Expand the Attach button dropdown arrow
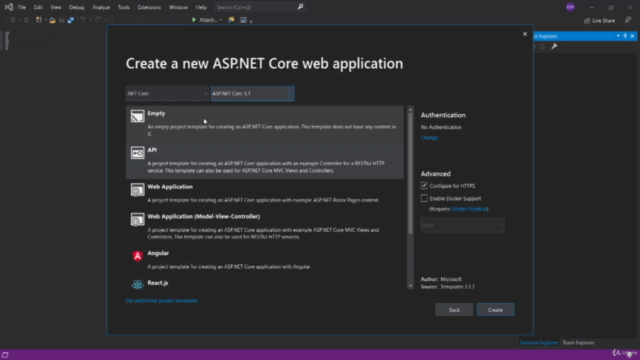The image size is (640, 360). pos(221,20)
